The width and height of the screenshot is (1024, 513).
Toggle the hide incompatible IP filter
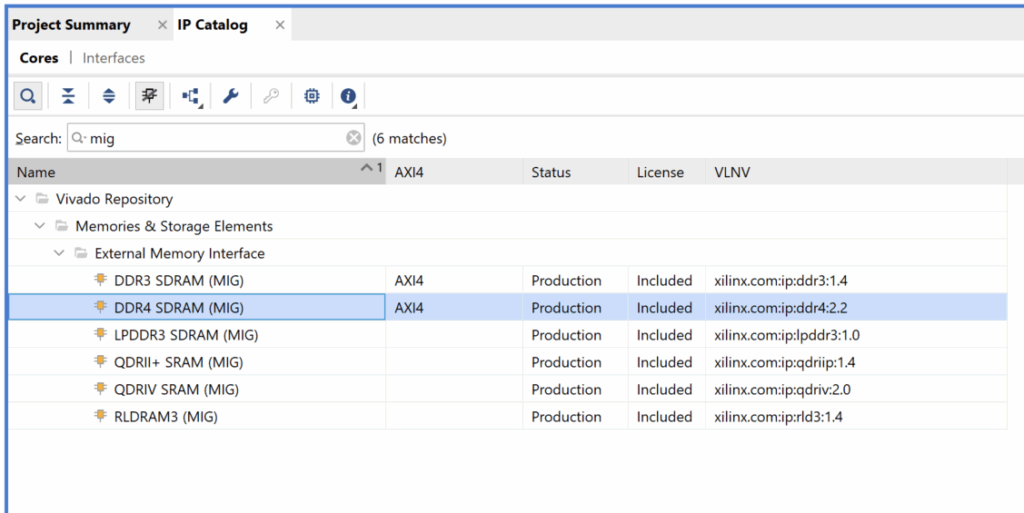pyautogui.click(x=150, y=96)
